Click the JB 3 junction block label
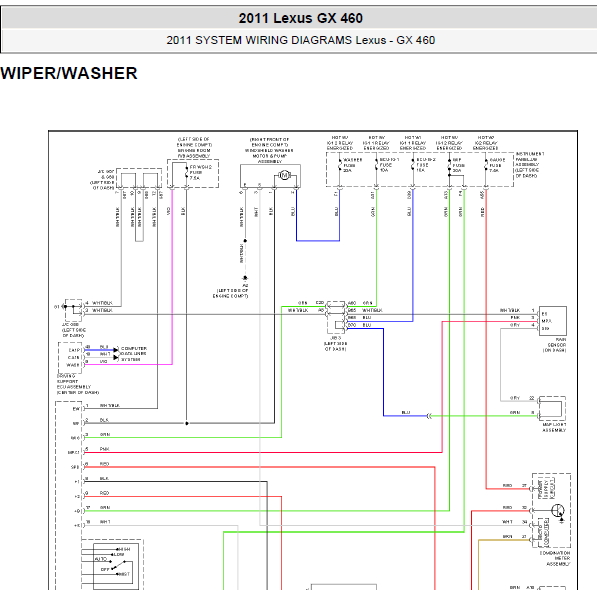Screen dimensions: 597x590 [x=335, y=343]
